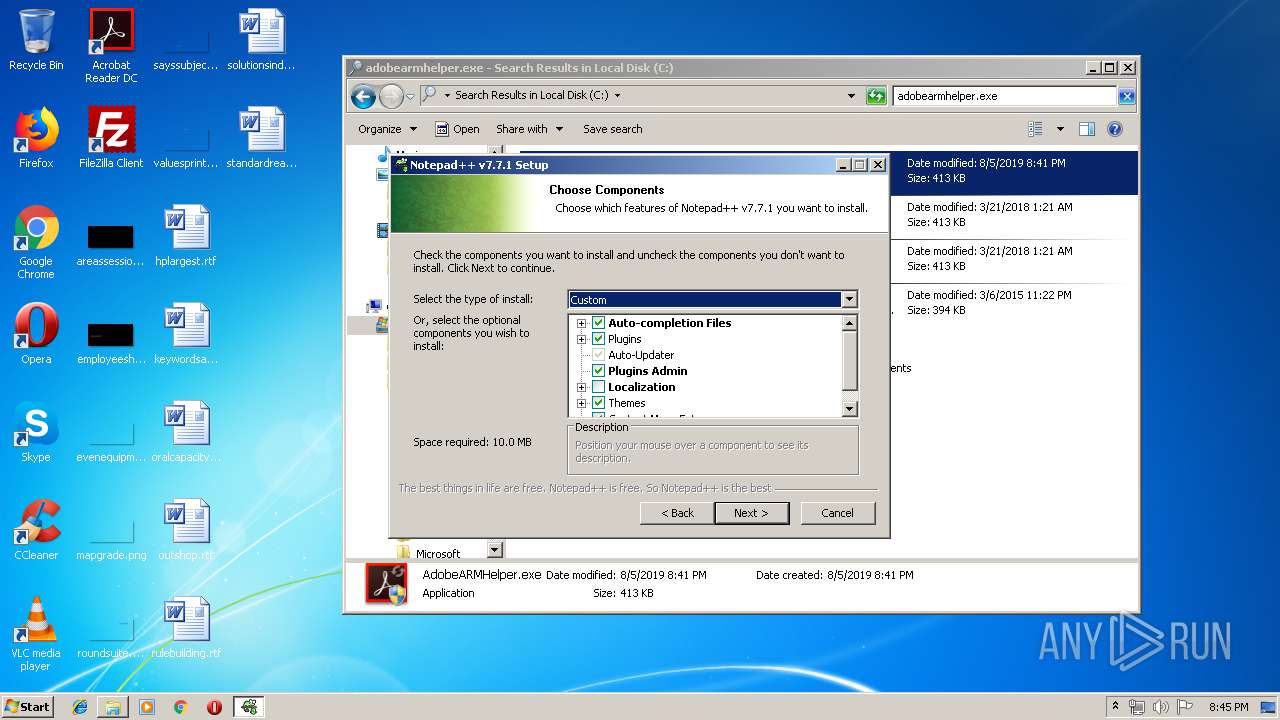Click Notepad++ installer taskbar button
This screenshot has height=720, width=1280.
click(x=249, y=707)
